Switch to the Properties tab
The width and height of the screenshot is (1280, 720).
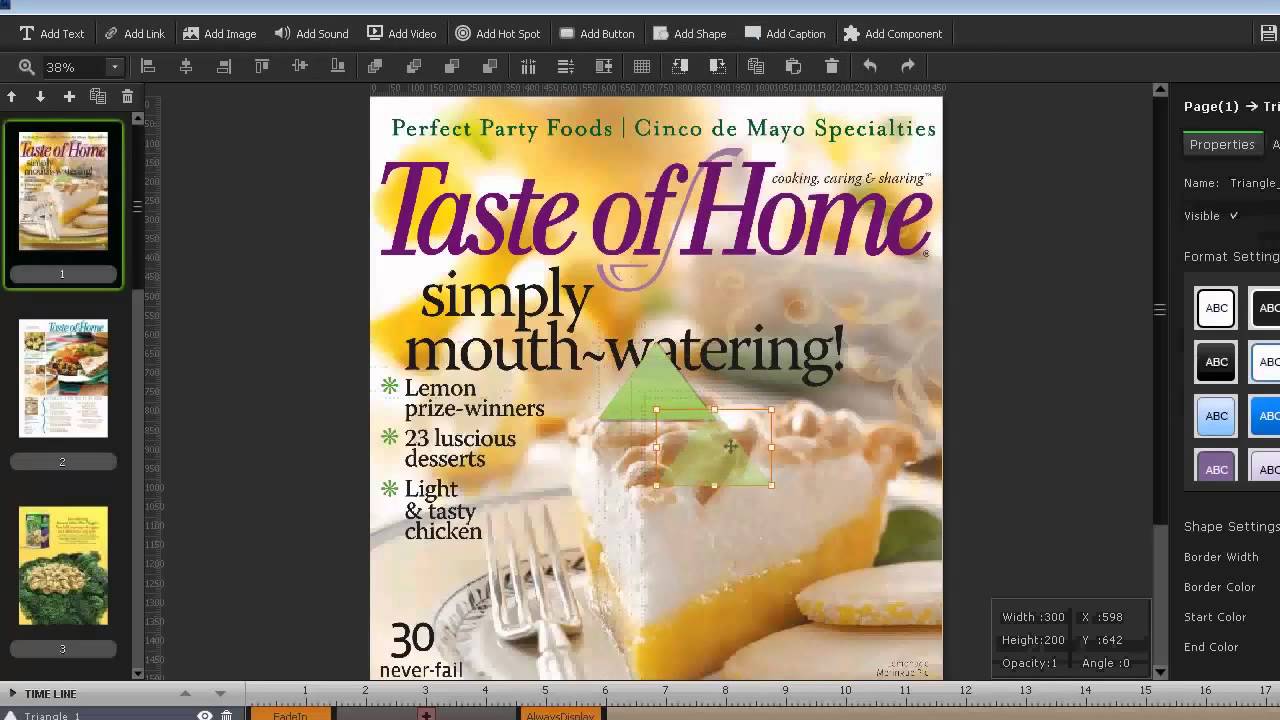1222,145
